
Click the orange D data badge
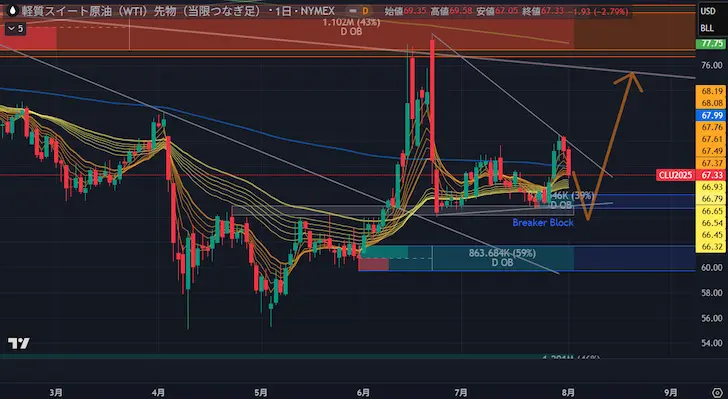pos(365,11)
